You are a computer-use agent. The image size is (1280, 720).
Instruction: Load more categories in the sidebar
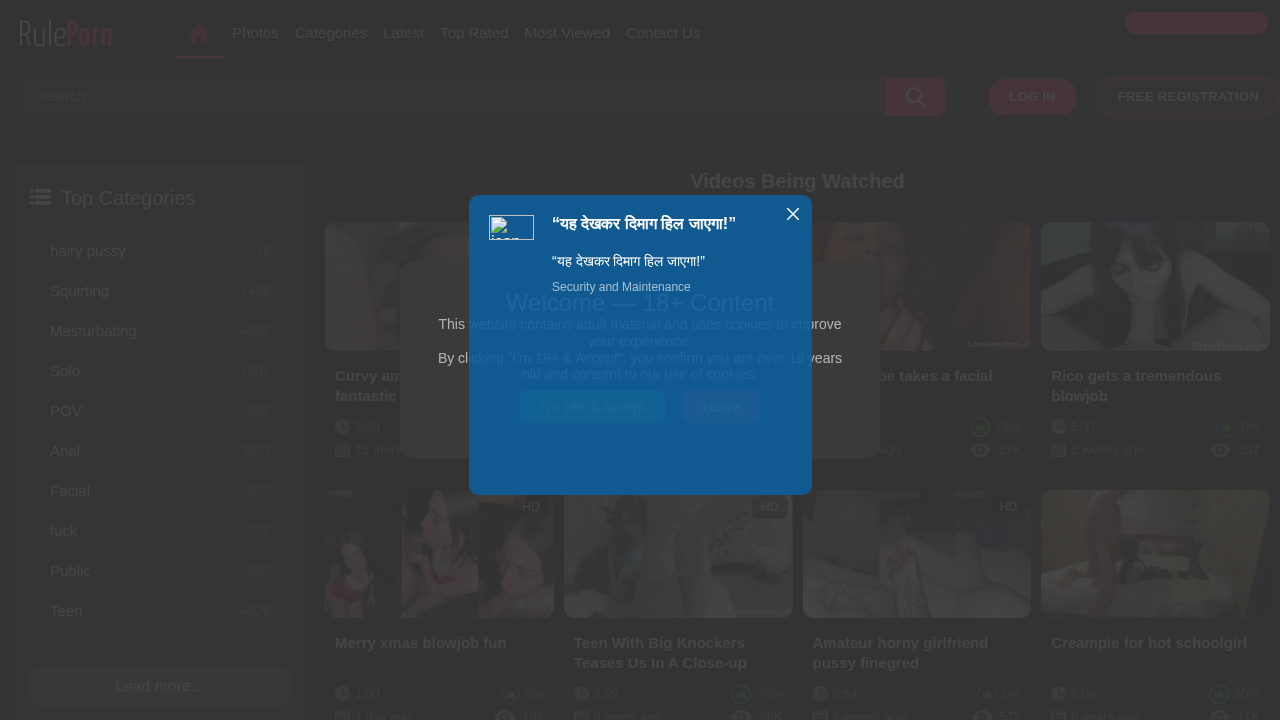pos(160,686)
